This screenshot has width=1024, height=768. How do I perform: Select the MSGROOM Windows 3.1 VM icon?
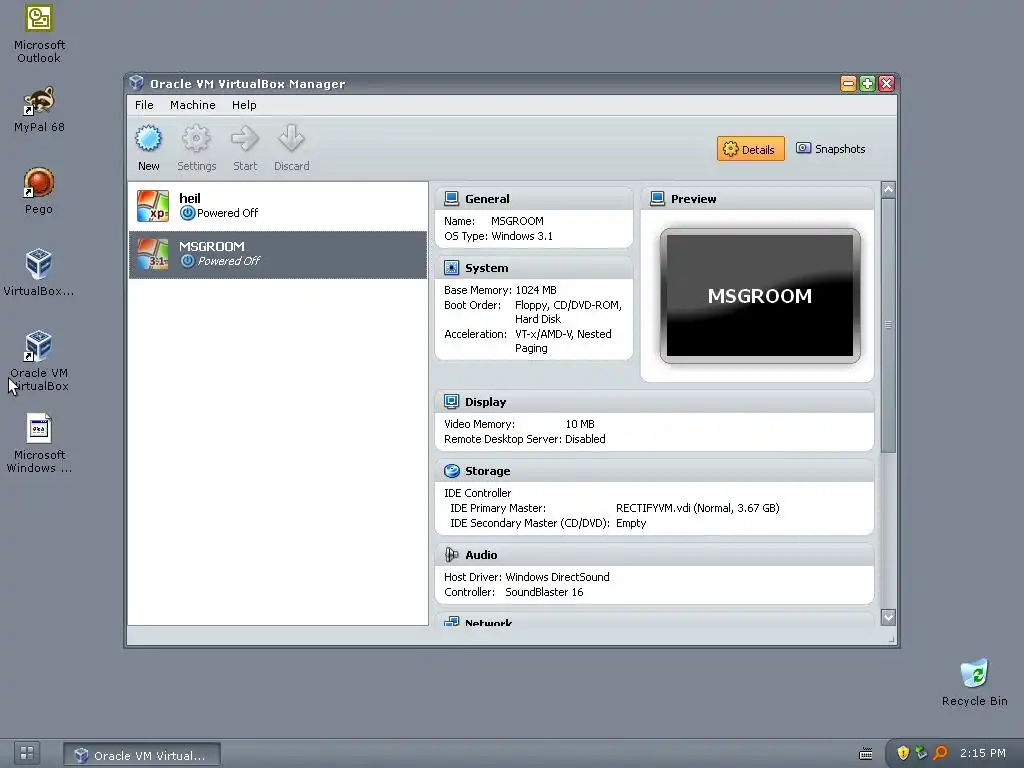coord(153,254)
